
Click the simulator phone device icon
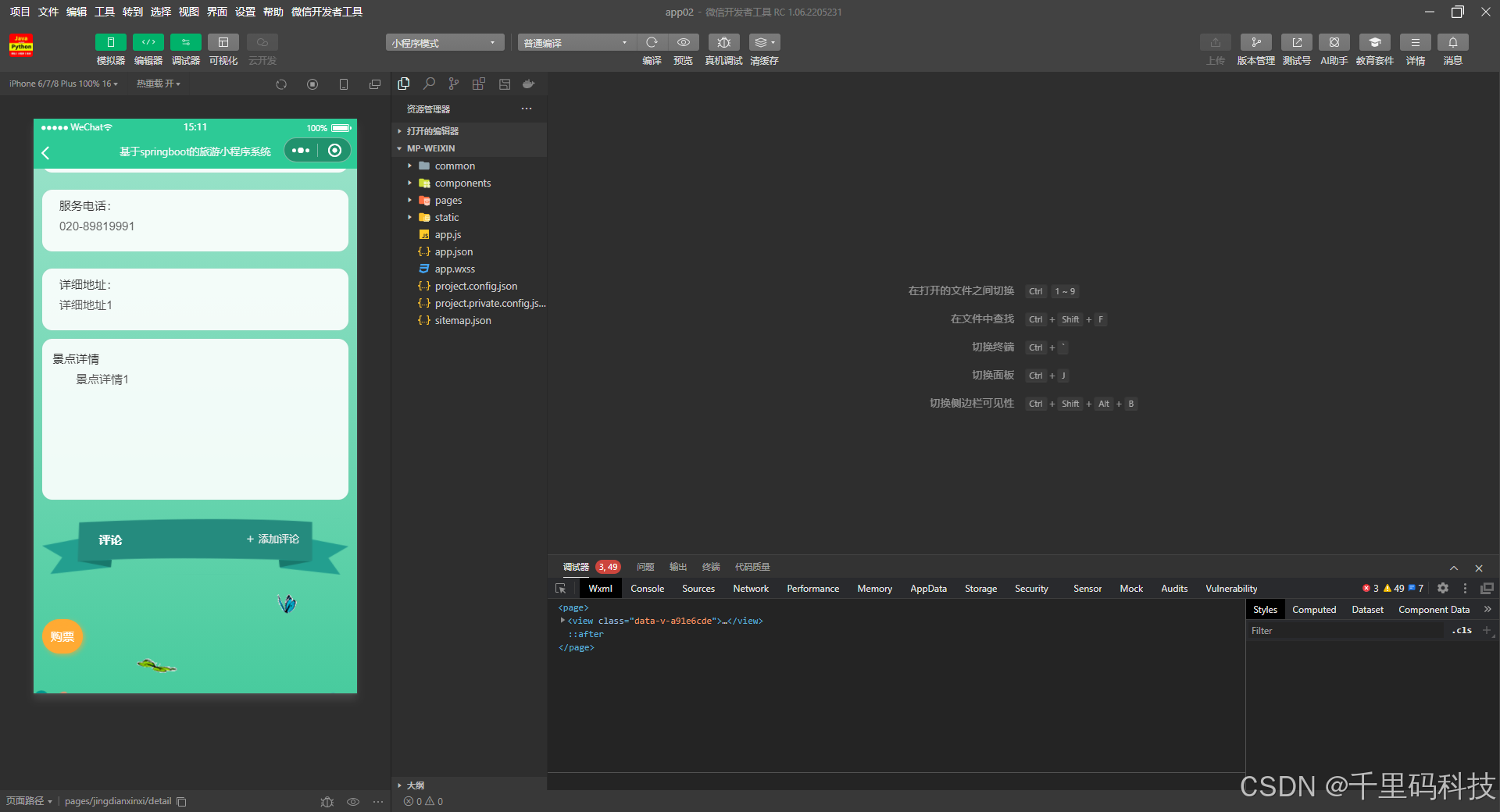(344, 84)
